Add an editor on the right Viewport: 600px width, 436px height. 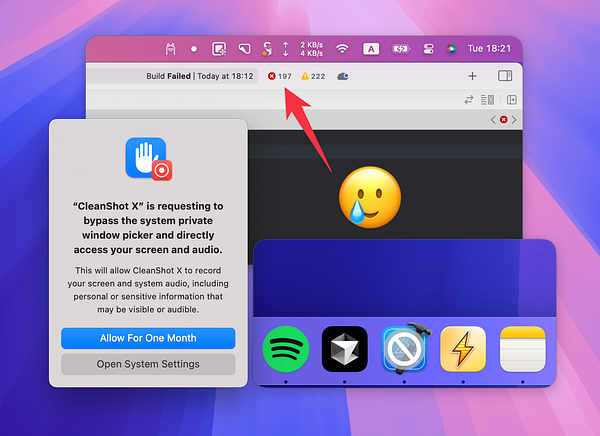tap(512, 100)
